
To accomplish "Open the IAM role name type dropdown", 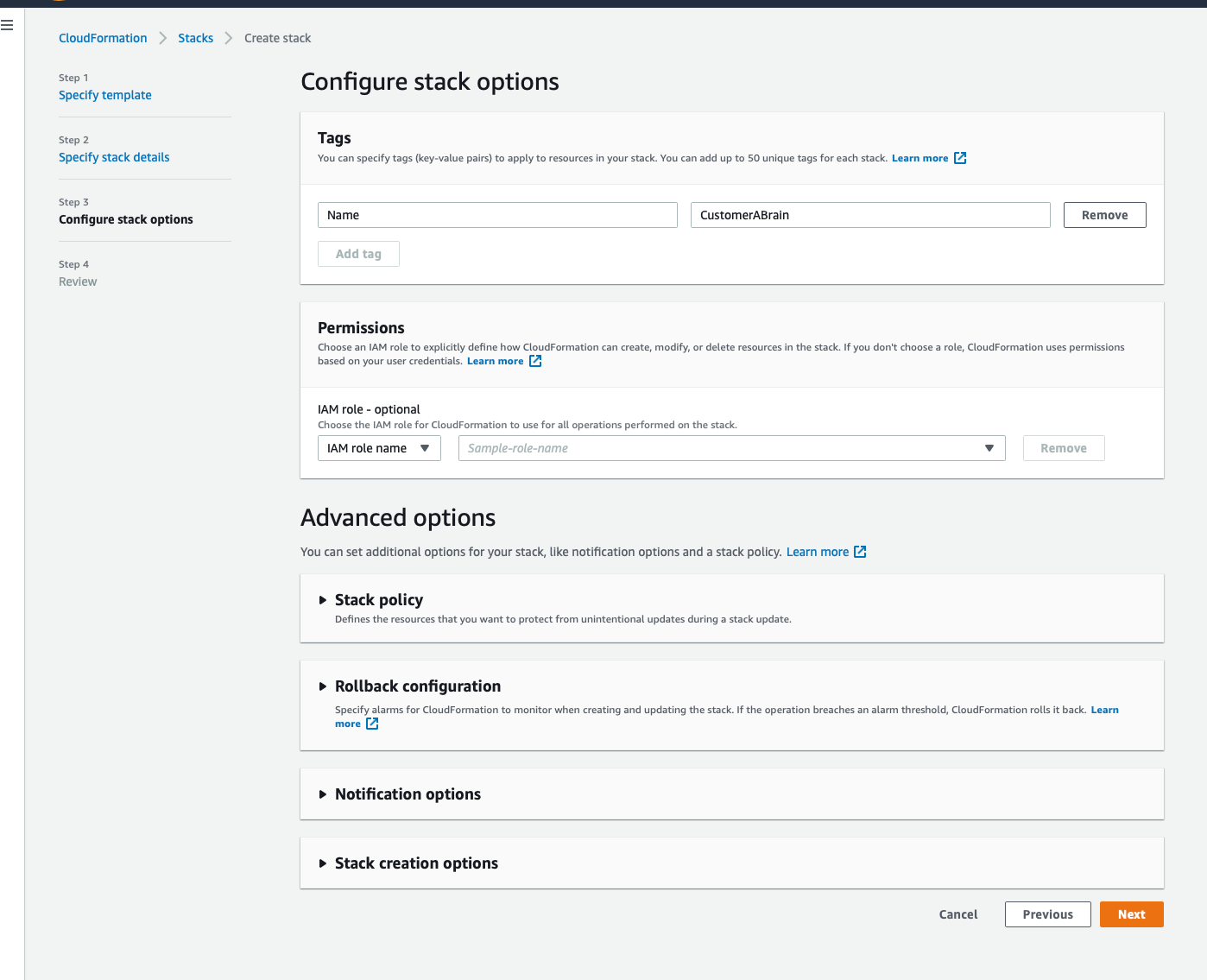I will 379,448.
